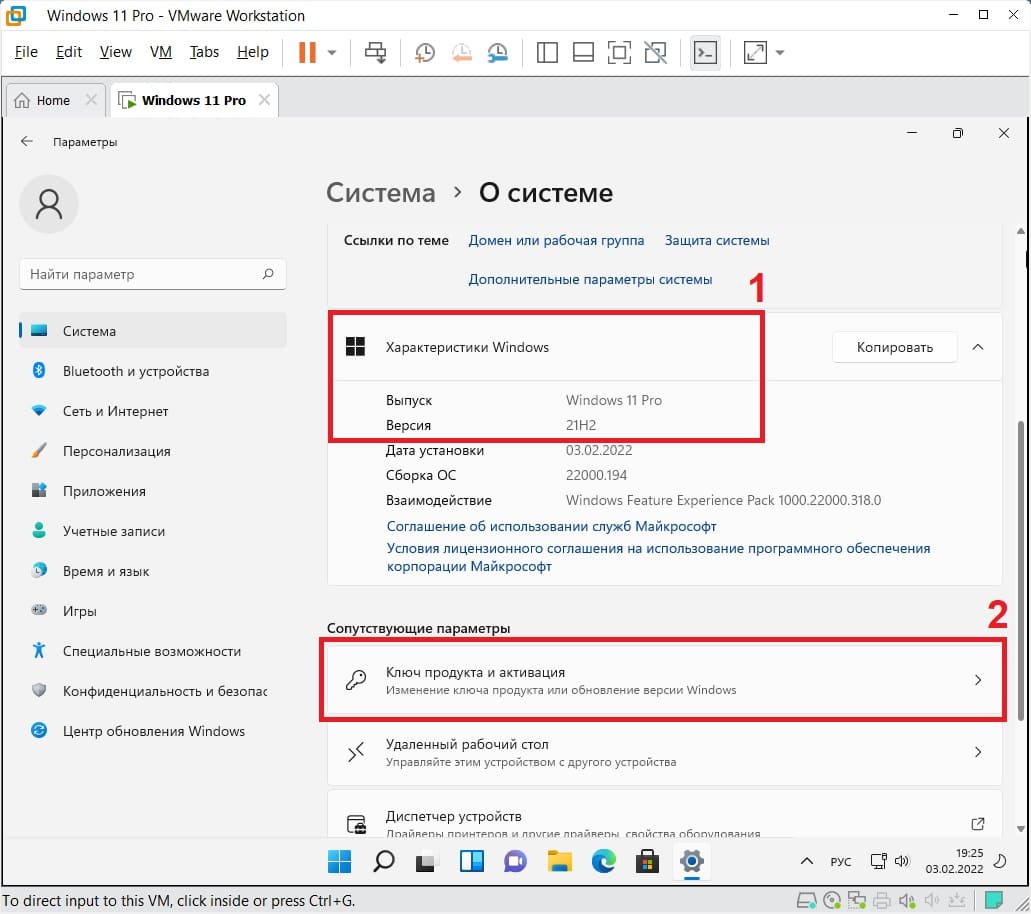Screen dimensions: 1031x914
Task: Open Ключ продукта и активация
Action: 664,680
